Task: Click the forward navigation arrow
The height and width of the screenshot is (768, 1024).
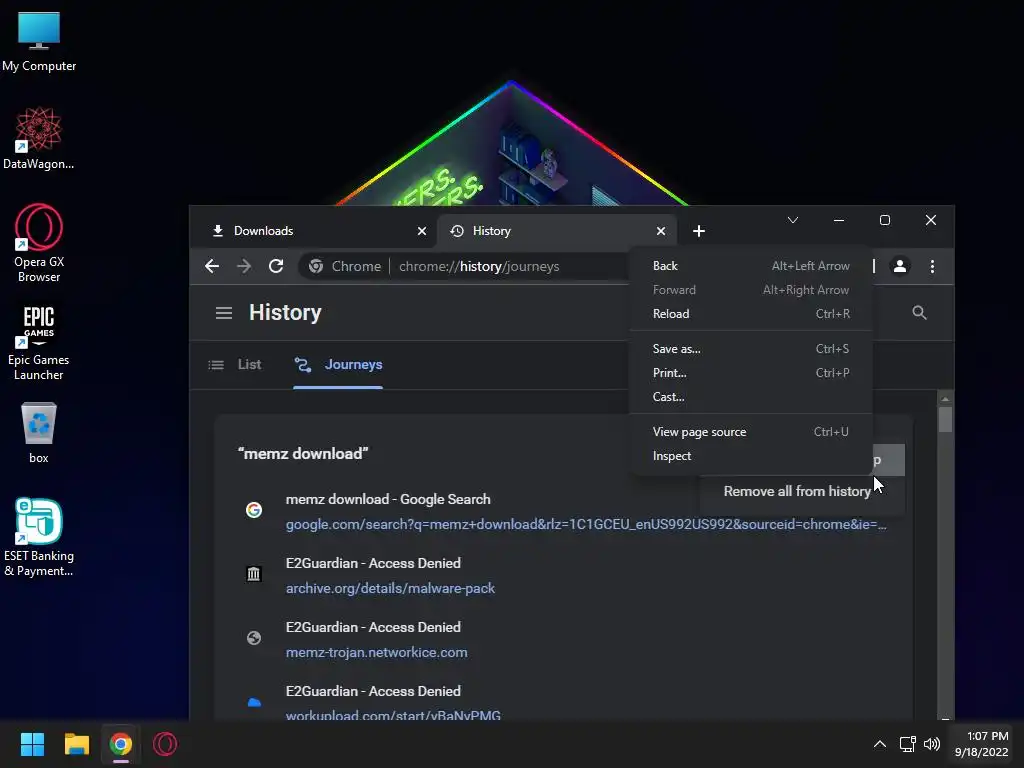Action: tap(244, 266)
